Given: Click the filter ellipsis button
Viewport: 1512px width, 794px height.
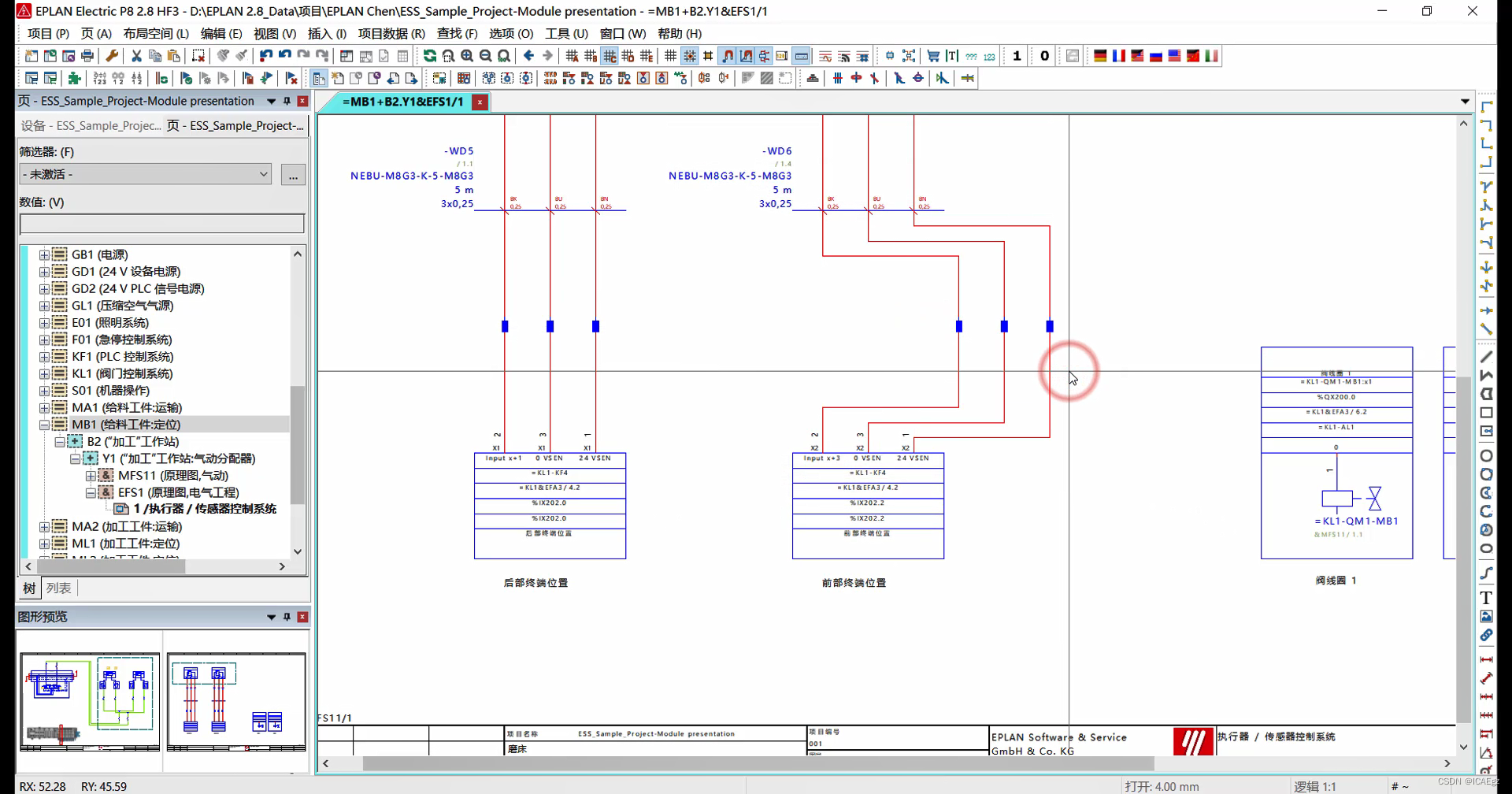Looking at the screenshot, I should (x=293, y=175).
